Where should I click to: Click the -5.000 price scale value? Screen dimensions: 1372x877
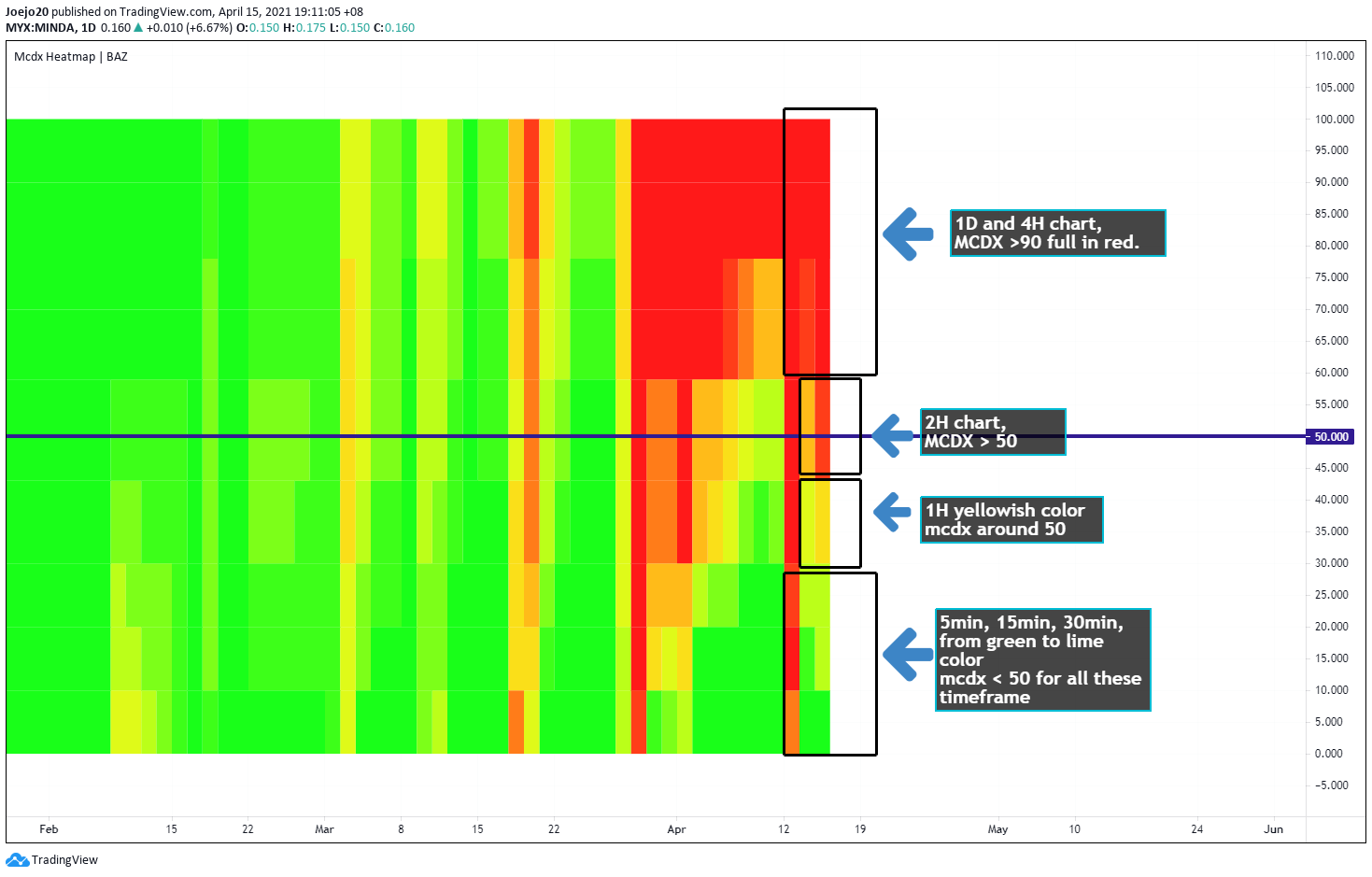click(1331, 785)
